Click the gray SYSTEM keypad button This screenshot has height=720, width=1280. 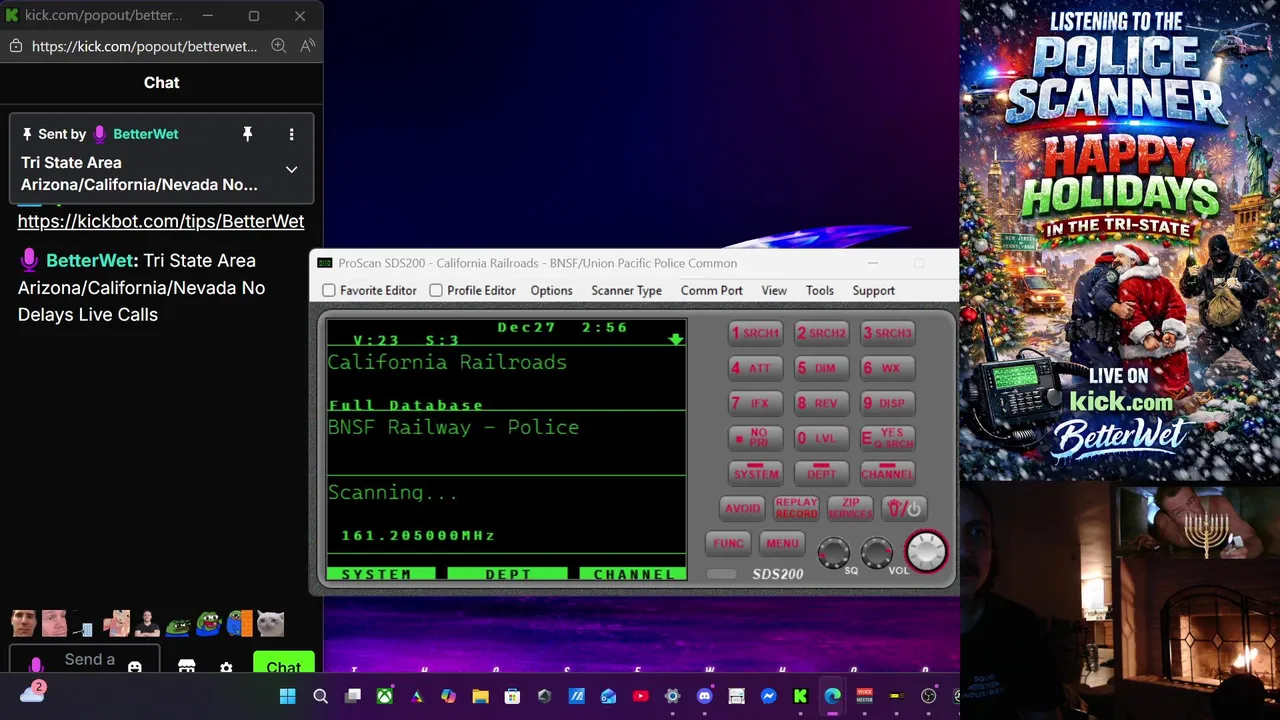point(755,472)
